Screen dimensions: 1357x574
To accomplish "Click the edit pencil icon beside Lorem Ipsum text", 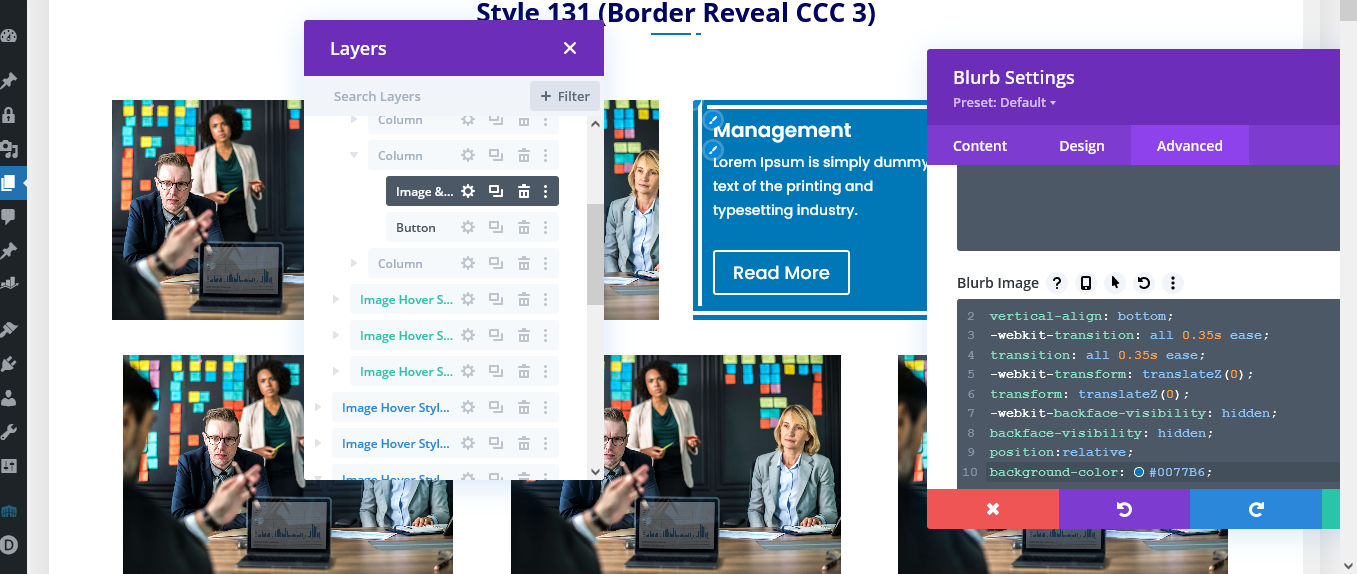I will coord(713,150).
